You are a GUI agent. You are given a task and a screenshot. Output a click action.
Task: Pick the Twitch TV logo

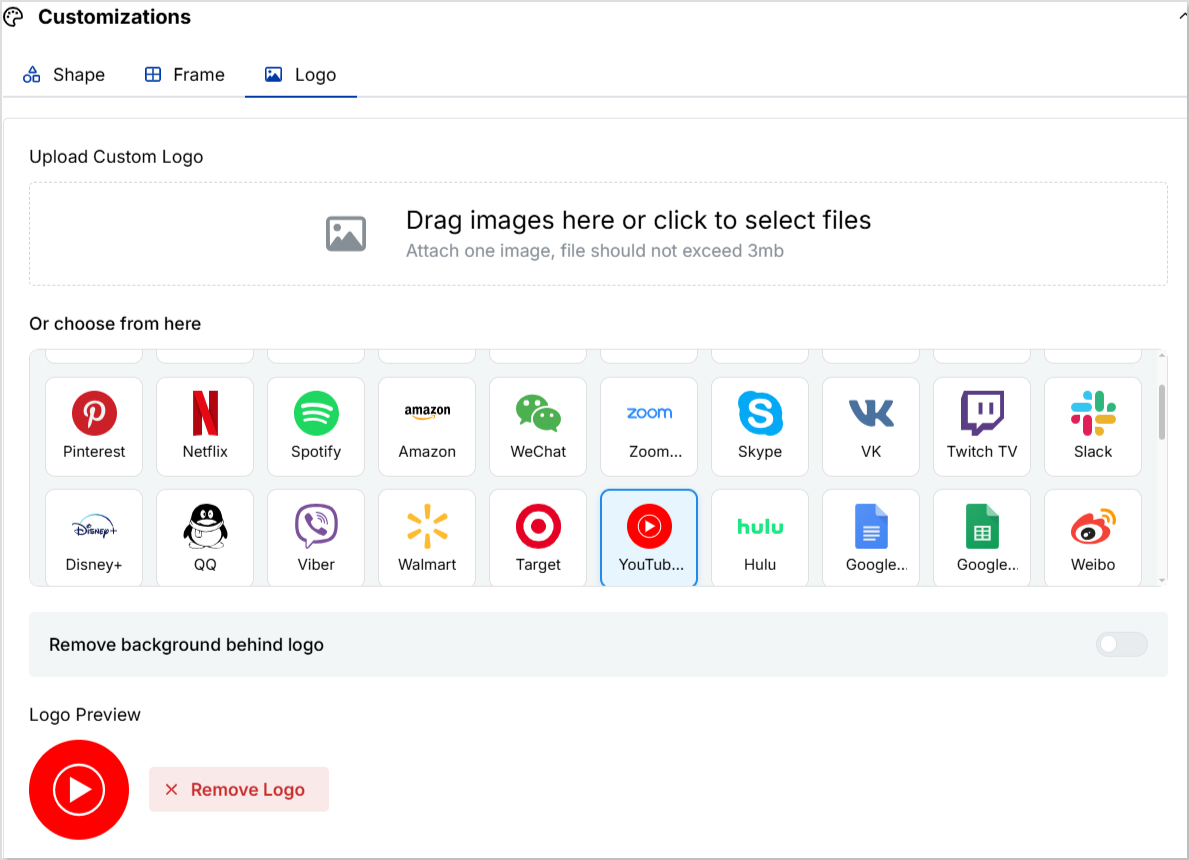(982, 426)
